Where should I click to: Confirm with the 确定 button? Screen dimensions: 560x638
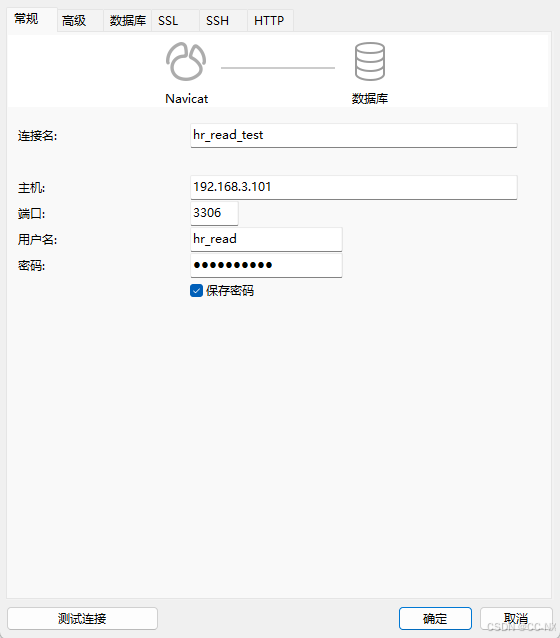(x=435, y=618)
